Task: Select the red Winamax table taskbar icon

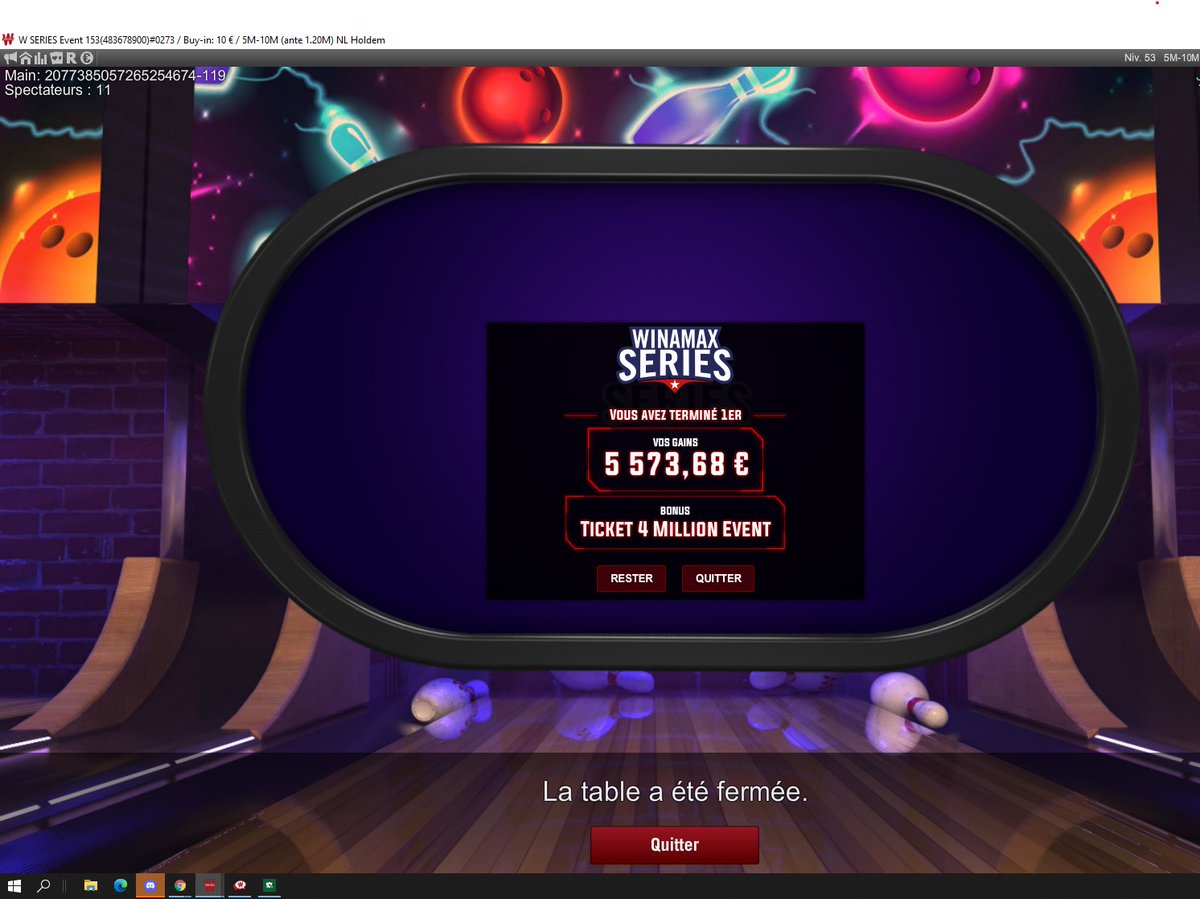Action: click(x=210, y=886)
